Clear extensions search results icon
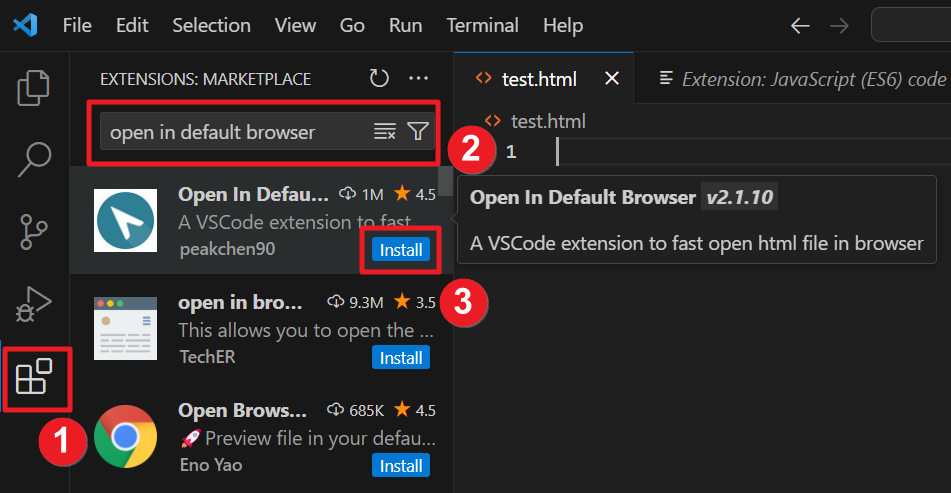The image size is (951, 493). point(385,131)
